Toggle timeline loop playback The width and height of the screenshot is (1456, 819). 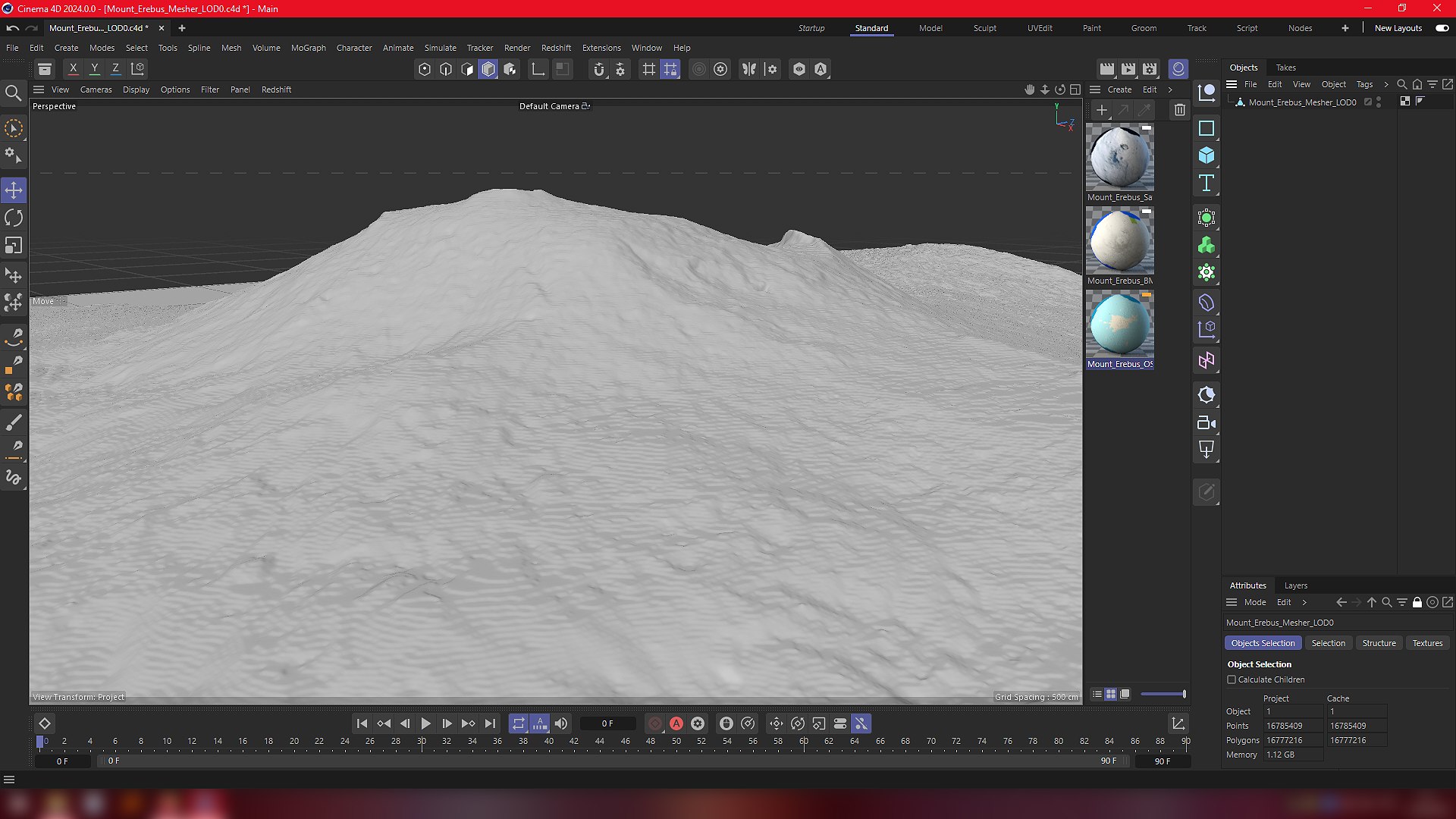(x=518, y=723)
